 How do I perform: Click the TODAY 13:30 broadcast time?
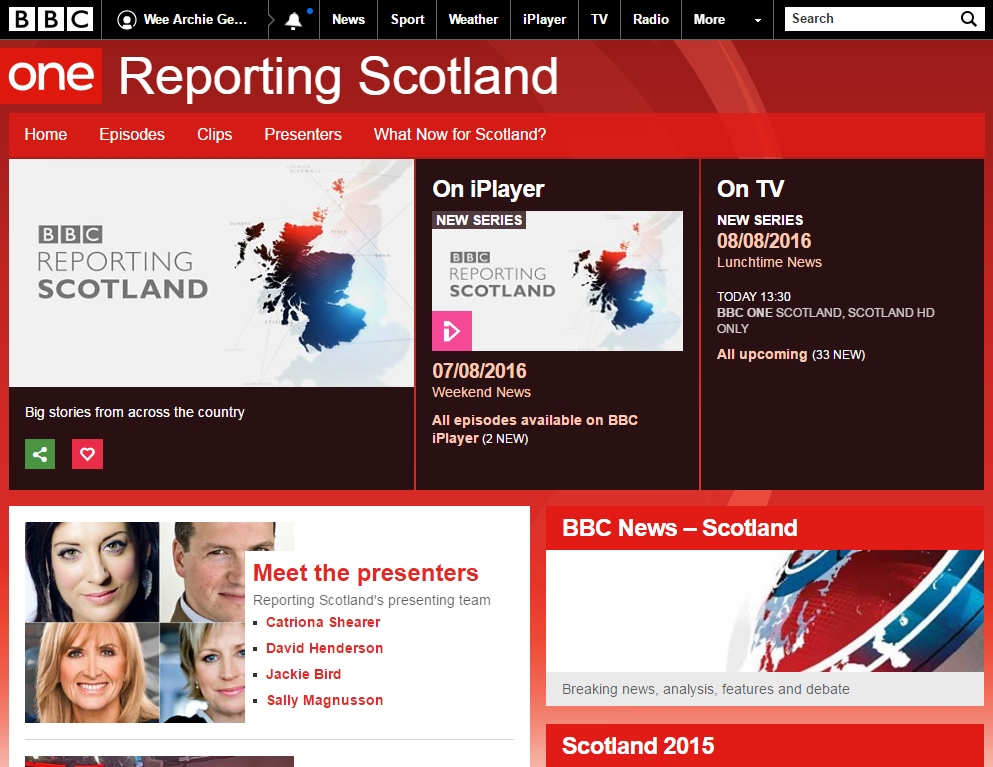[x=754, y=296]
